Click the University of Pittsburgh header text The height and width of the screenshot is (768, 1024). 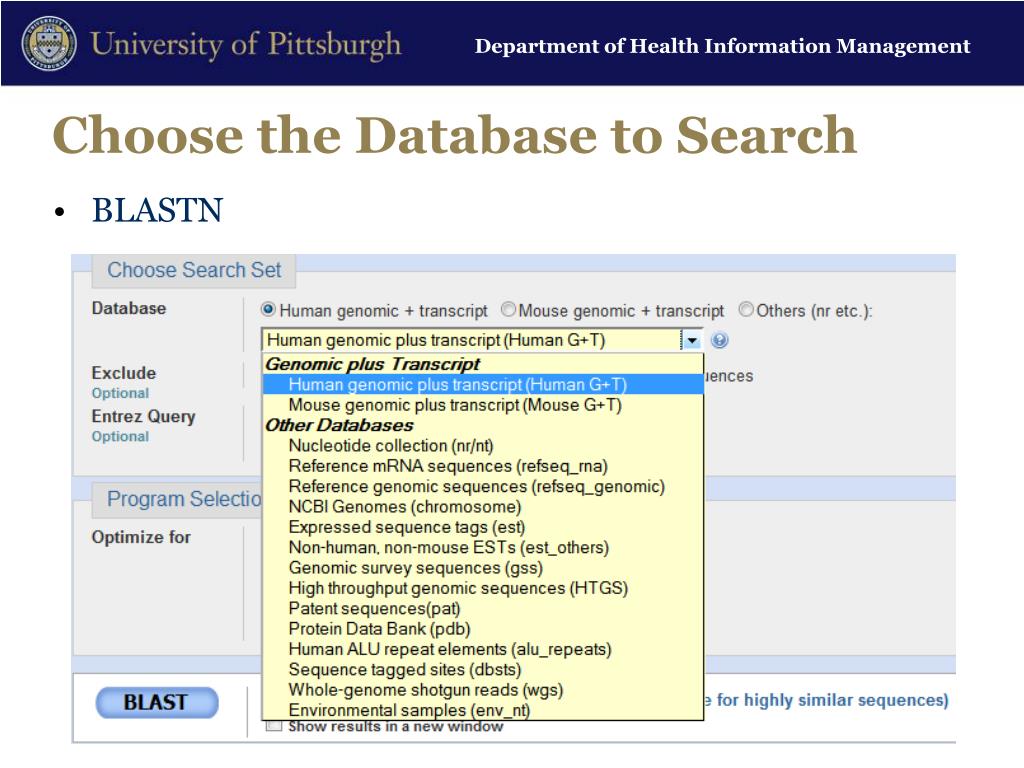tap(246, 44)
